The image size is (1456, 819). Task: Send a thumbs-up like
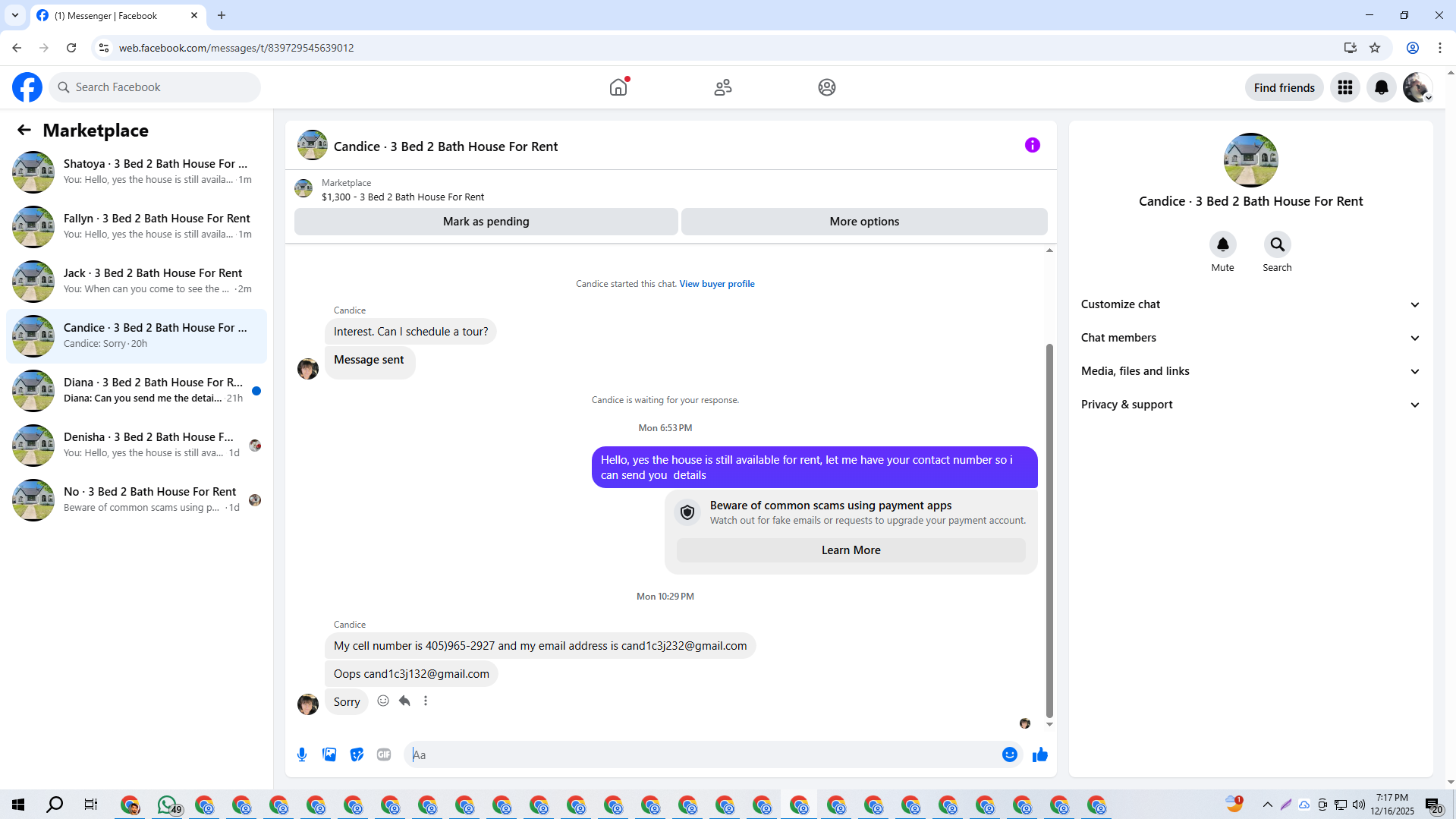(1040, 754)
